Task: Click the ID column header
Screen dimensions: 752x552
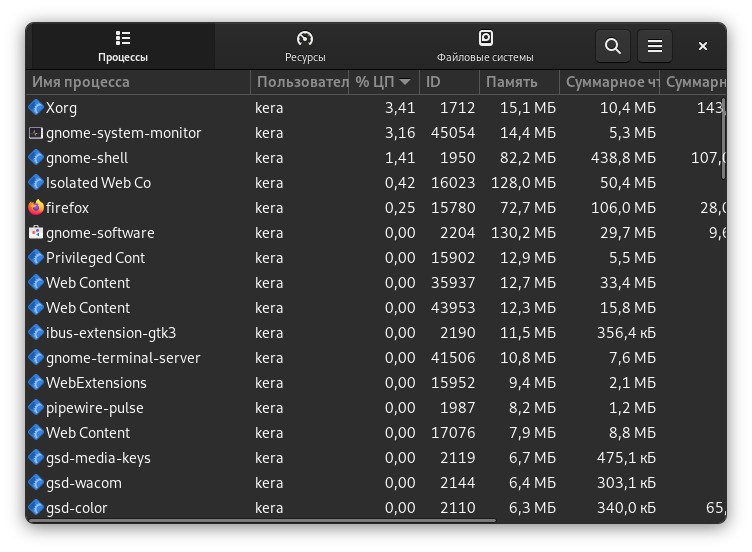Action: coord(434,82)
